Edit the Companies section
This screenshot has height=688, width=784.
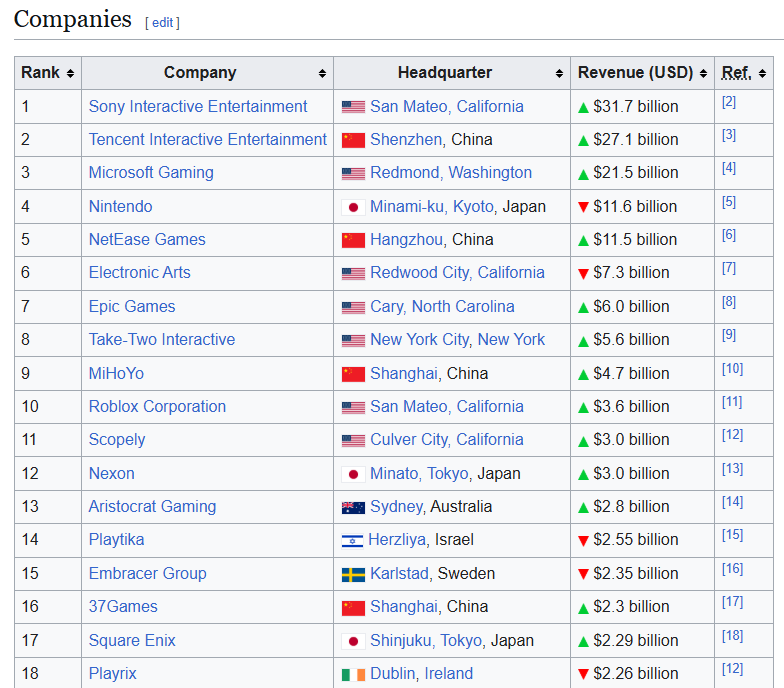tap(162, 22)
